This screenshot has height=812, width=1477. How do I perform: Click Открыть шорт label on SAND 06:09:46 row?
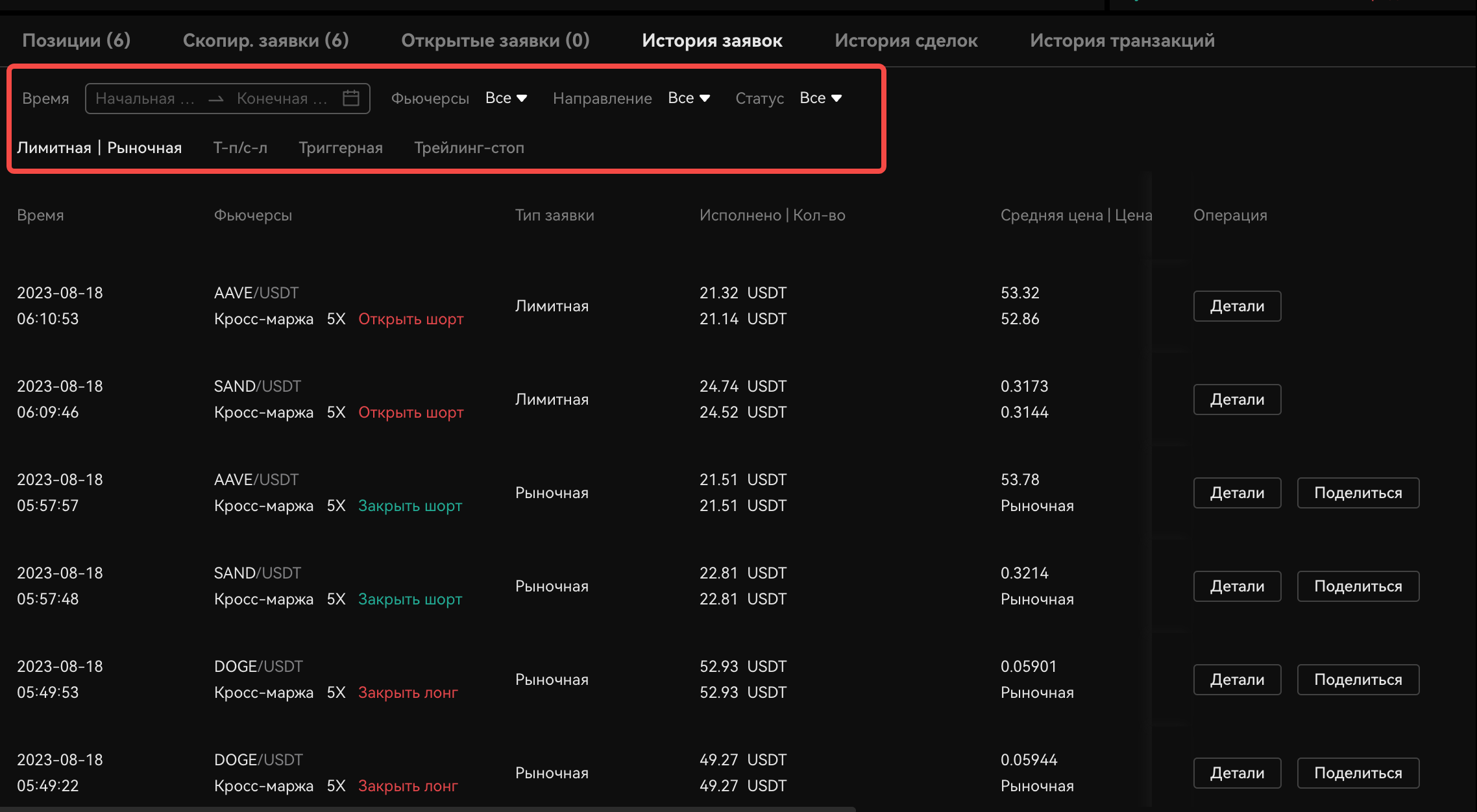(x=411, y=412)
